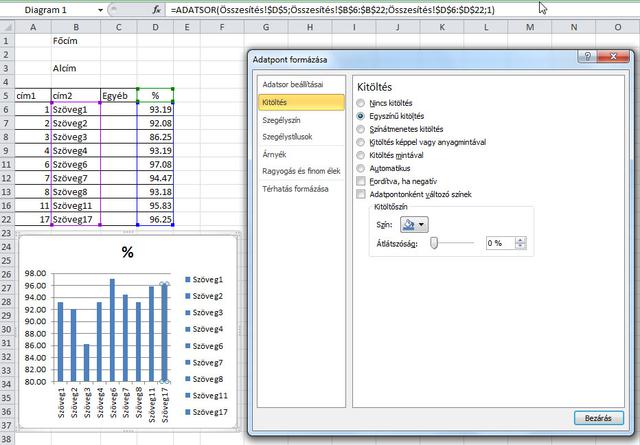The image size is (640, 445).
Task: Open the Adatsor beállításai section
Action: (x=301, y=85)
